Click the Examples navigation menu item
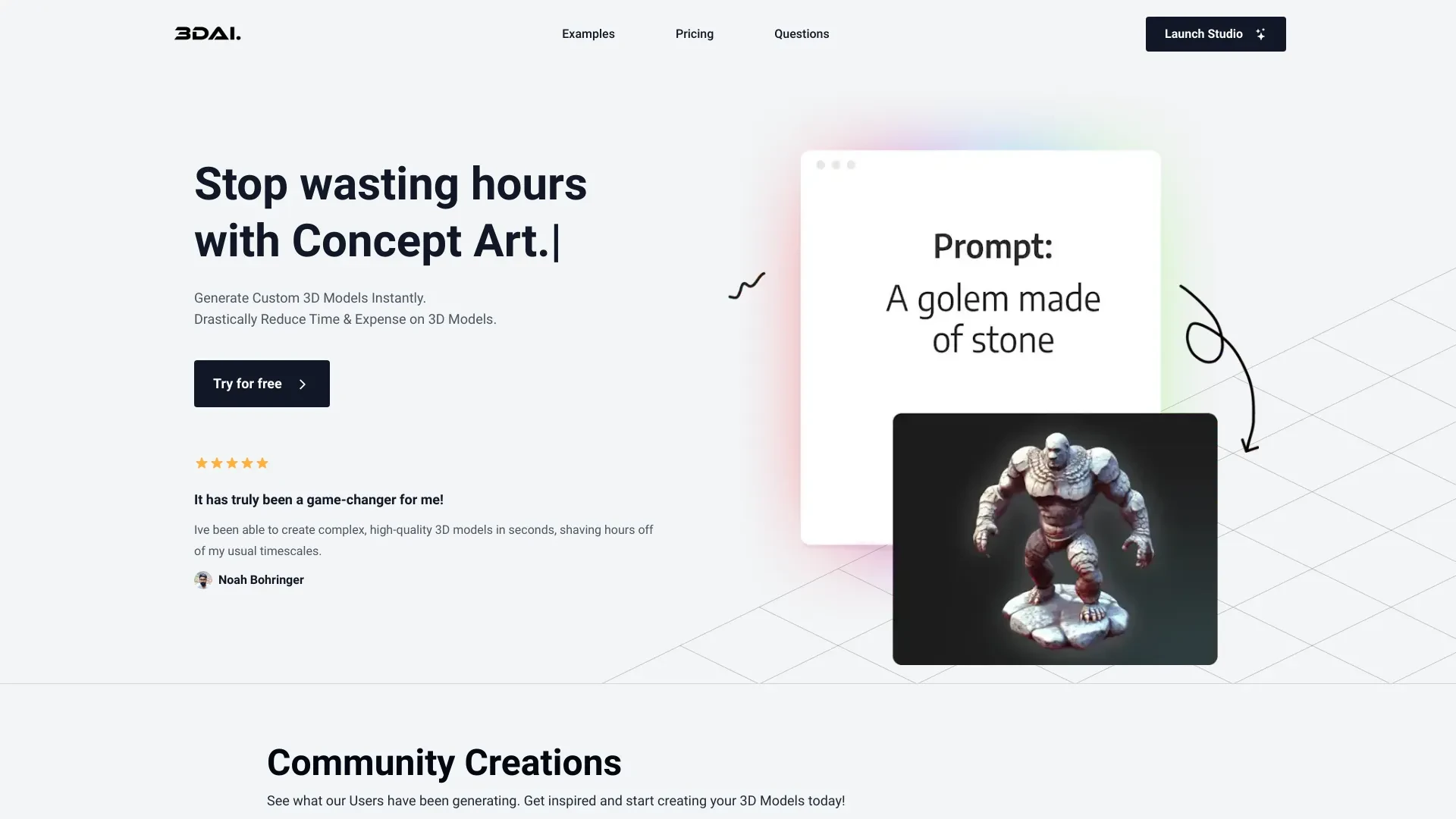Viewport: 1456px width, 819px height. 588,34
